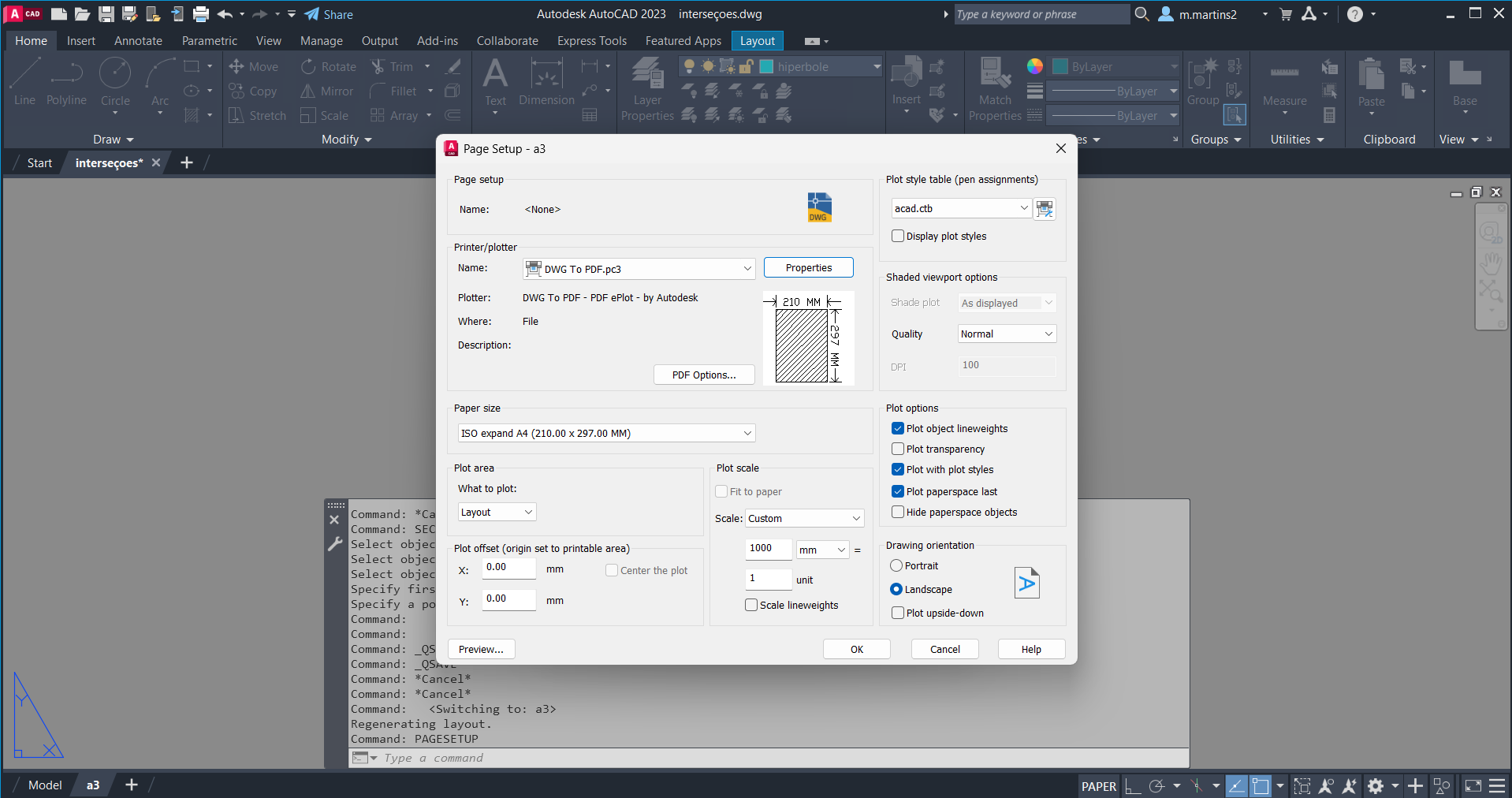1512x798 pixels.
Task: Click the plot offset X input field
Action: click(x=509, y=568)
